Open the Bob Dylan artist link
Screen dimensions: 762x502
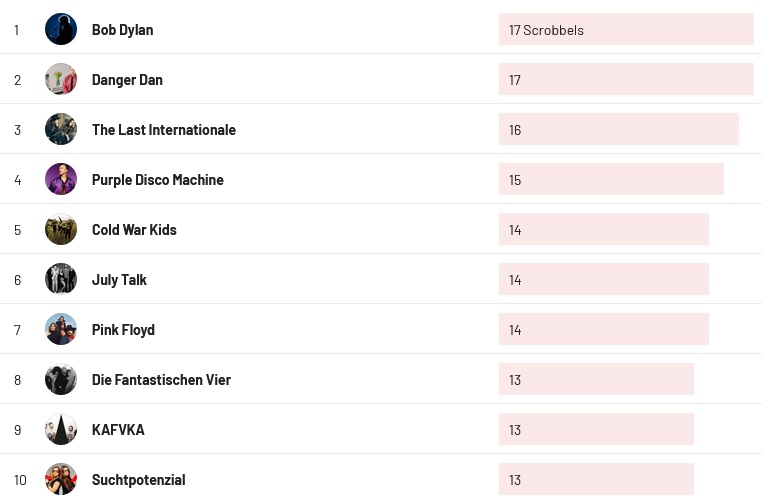[122, 30]
